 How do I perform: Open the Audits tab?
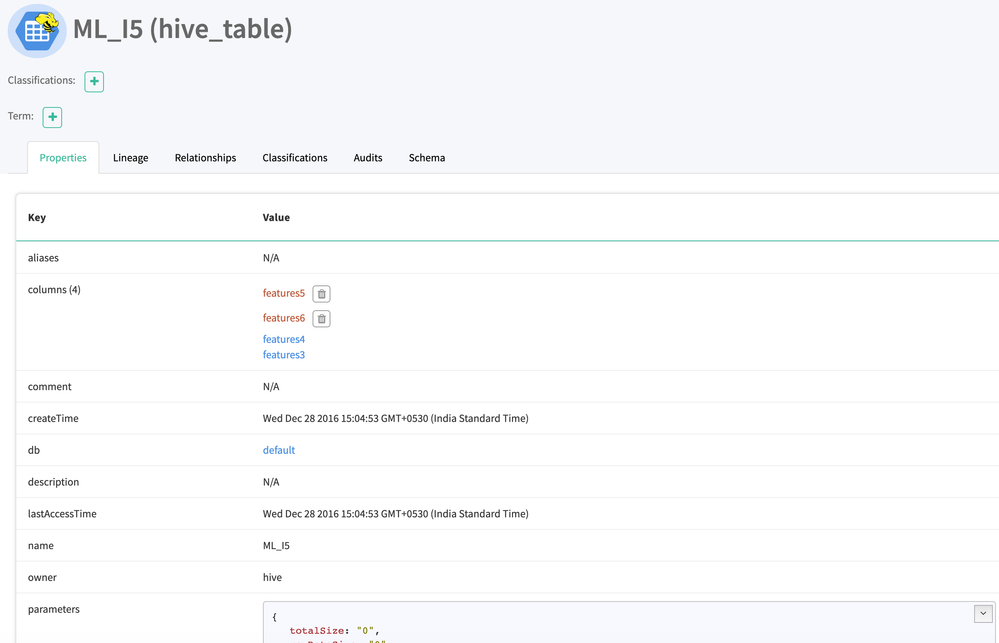(x=368, y=157)
